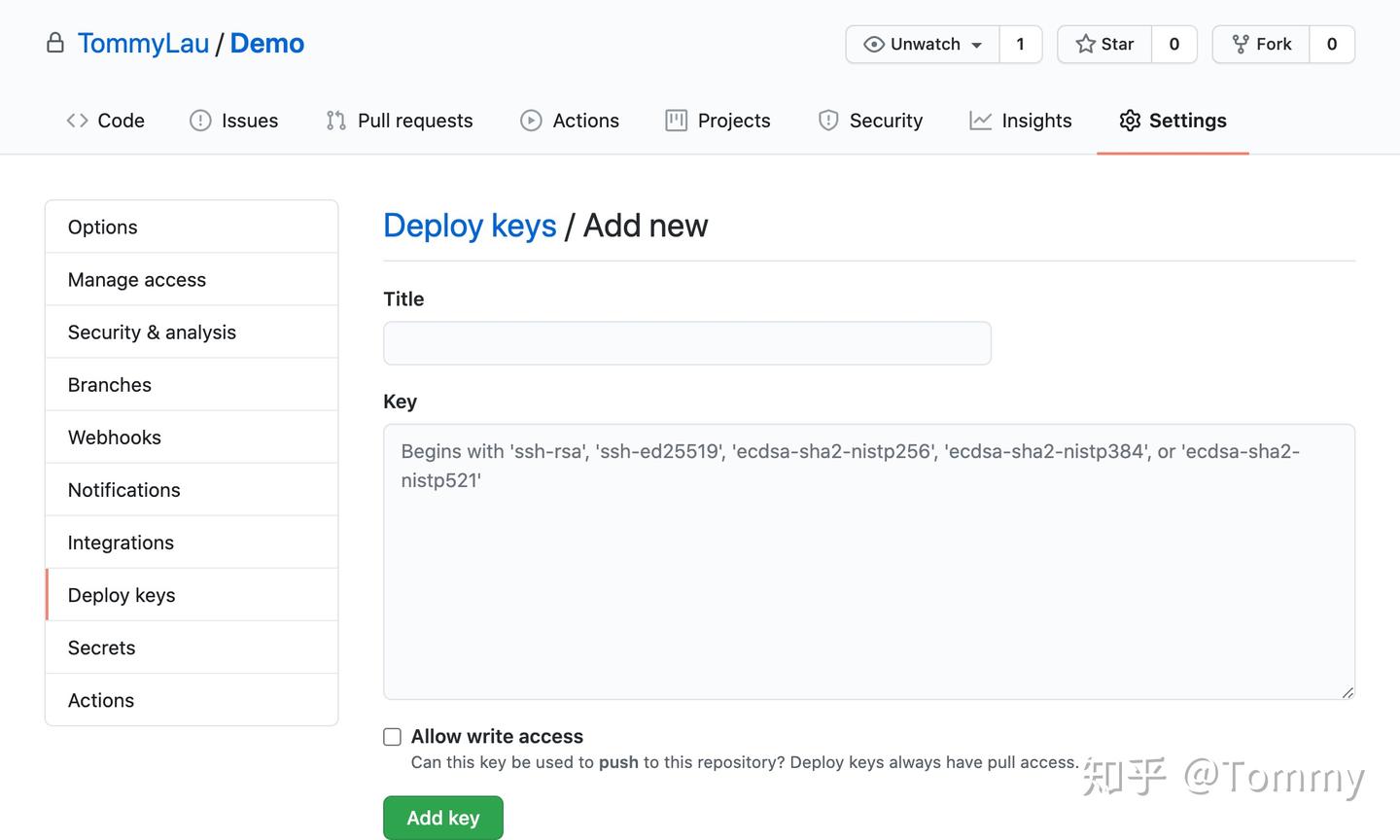Screen dimensions: 1400x840
Task: Click the Settings gear icon
Action: (1130, 120)
